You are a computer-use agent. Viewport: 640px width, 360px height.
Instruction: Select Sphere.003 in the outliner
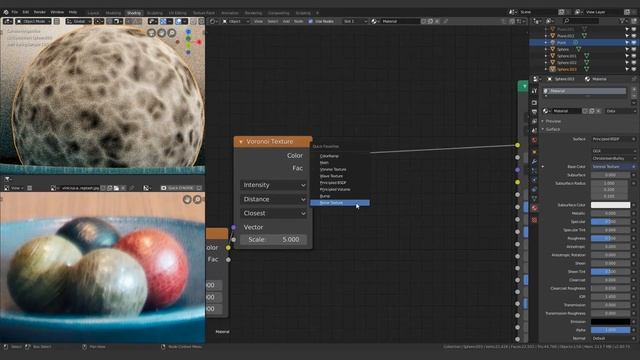(567, 69)
